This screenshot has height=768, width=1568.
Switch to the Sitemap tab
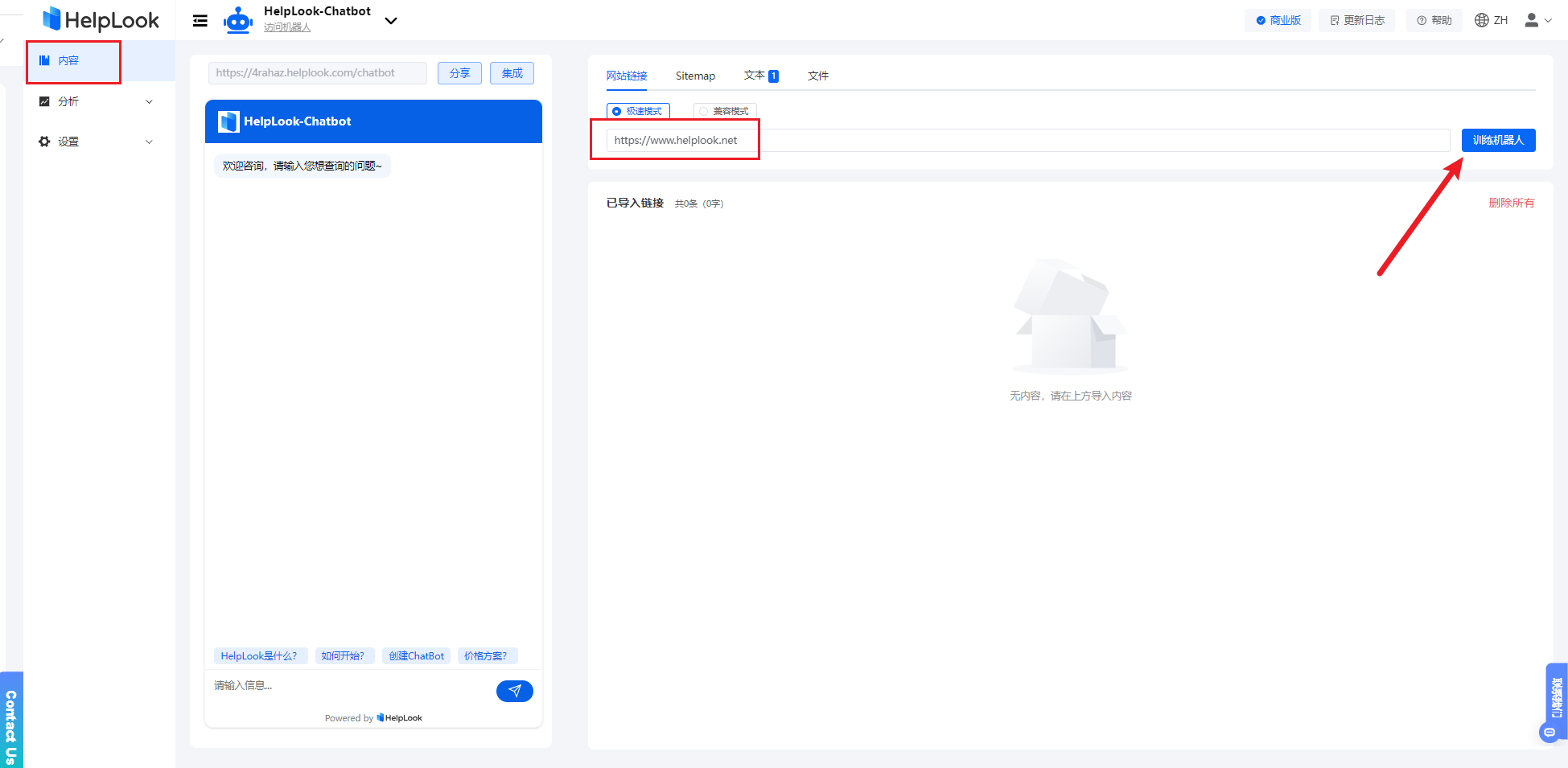(695, 75)
